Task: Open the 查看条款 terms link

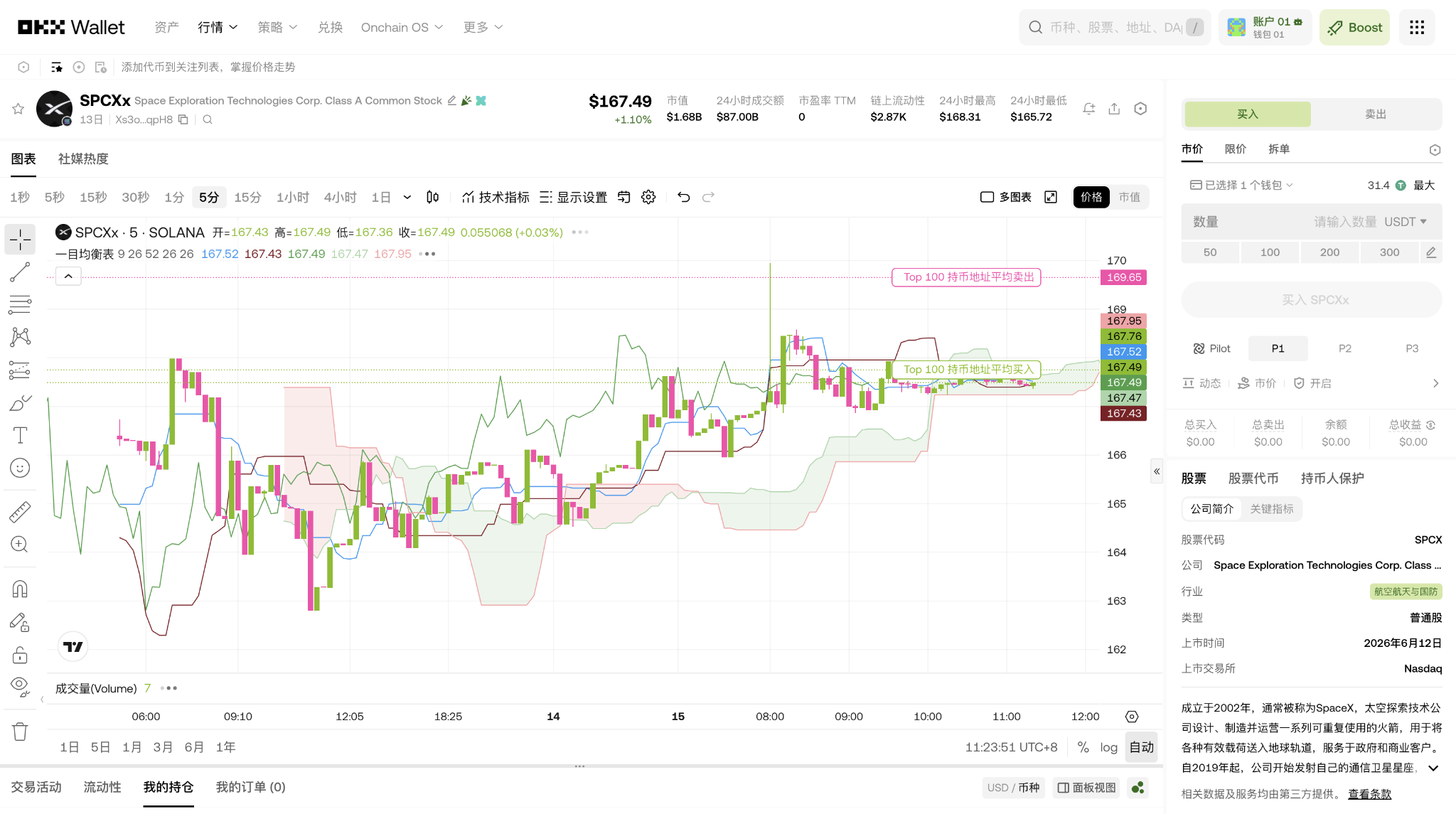Action: (1369, 794)
